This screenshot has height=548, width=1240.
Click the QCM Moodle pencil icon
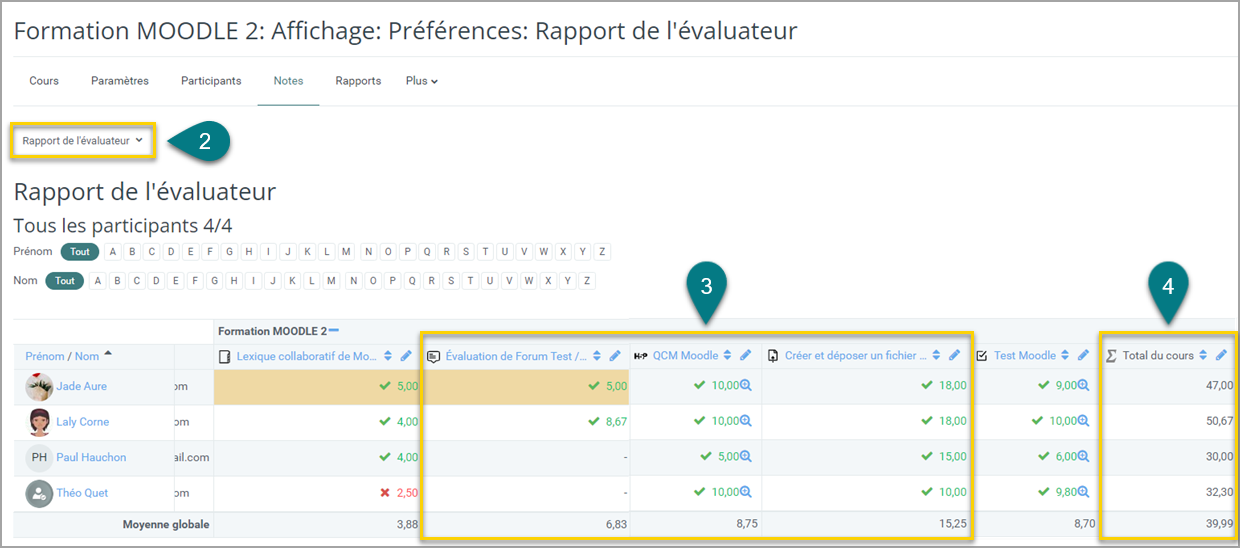point(746,356)
